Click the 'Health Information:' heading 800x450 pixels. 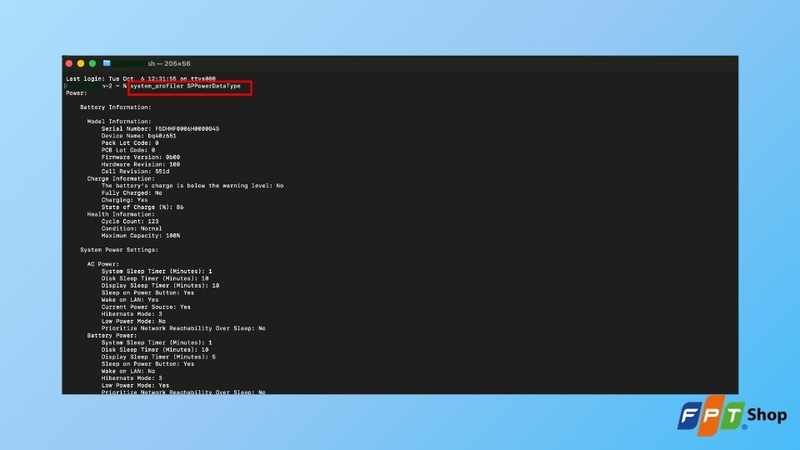[121, 215]
